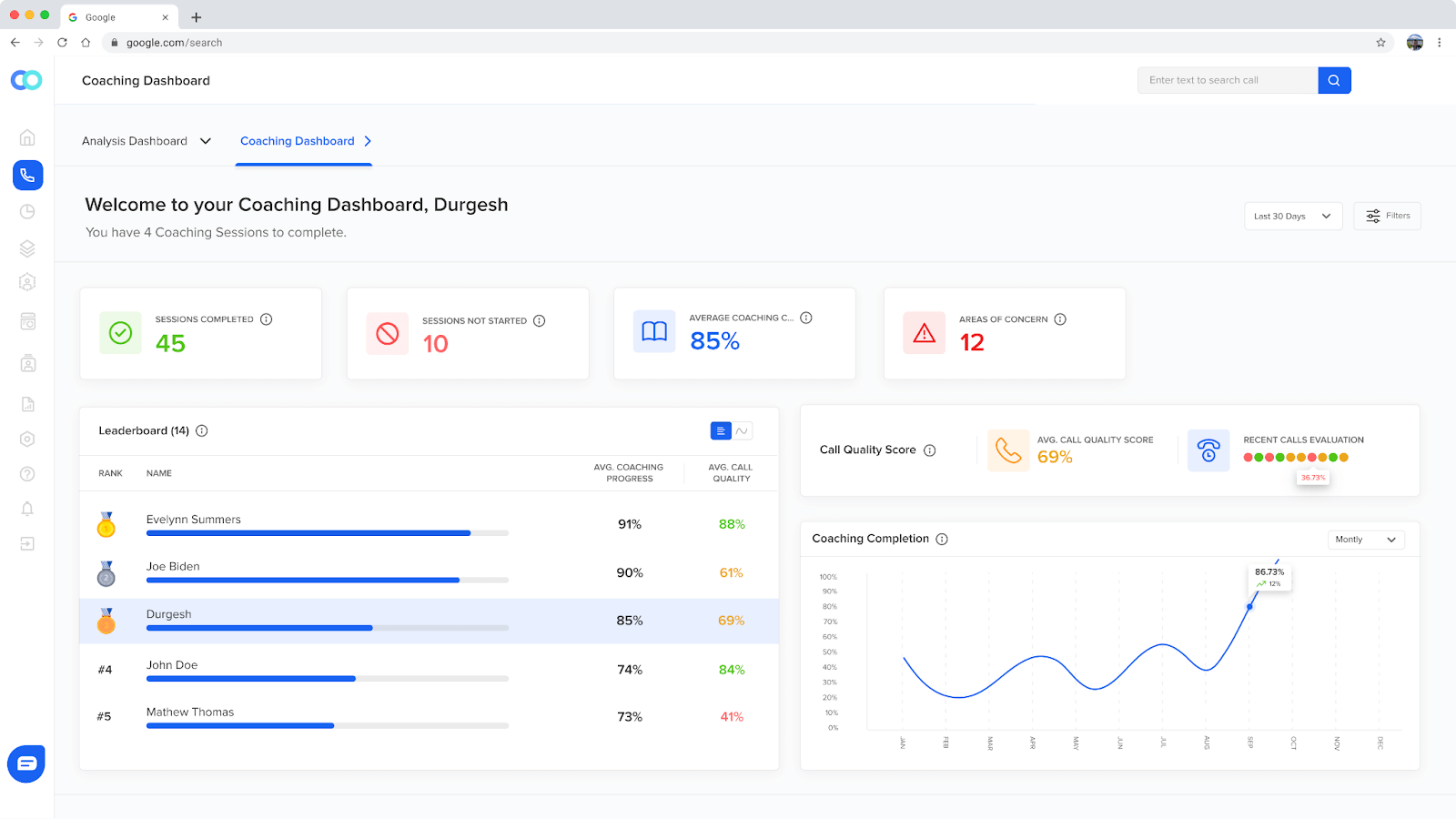This screenshot has height=819, width=1456.
Task: Click the reports document icon in sidebar
Action: pos(27,403)
